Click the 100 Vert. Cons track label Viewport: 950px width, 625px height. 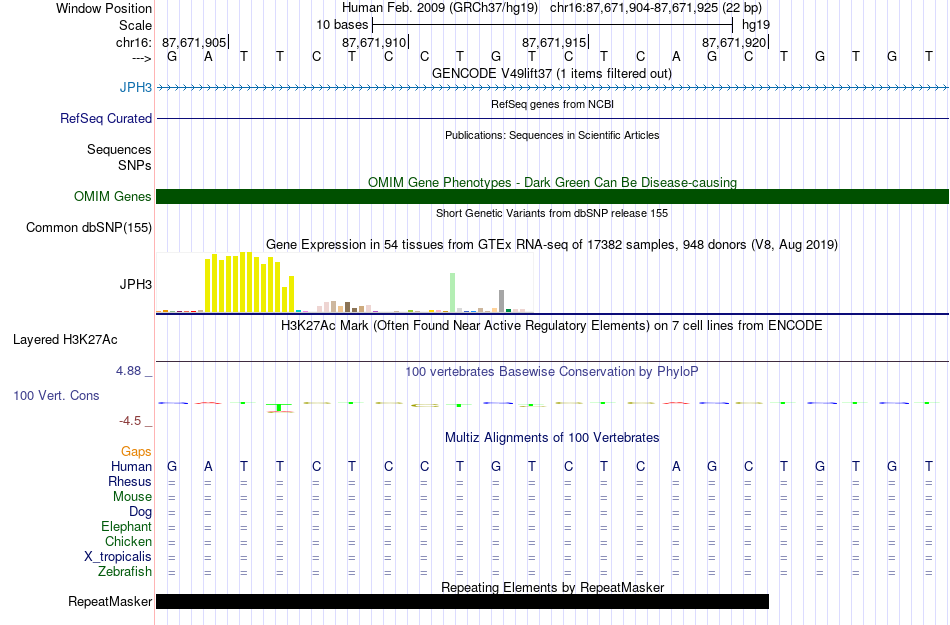[56, 395]
